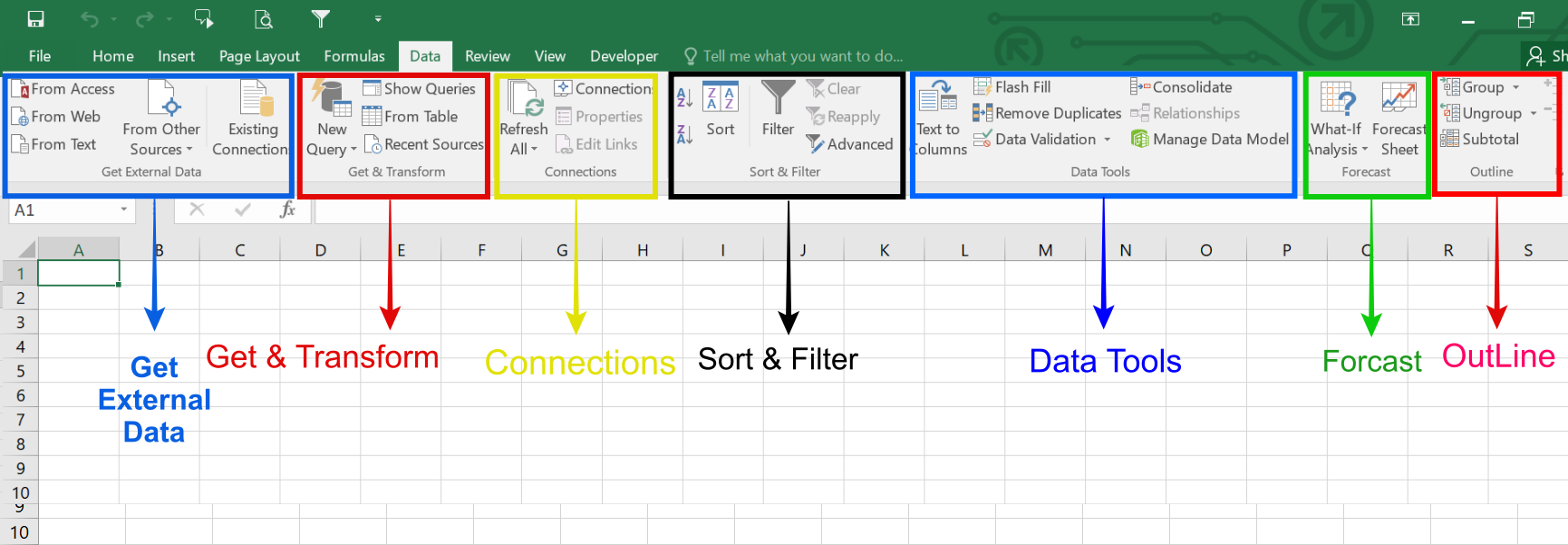The height and width of the screenshot is (545, 1568).
Task: Click the greyed Relationships button
Action: point(1185,113)
